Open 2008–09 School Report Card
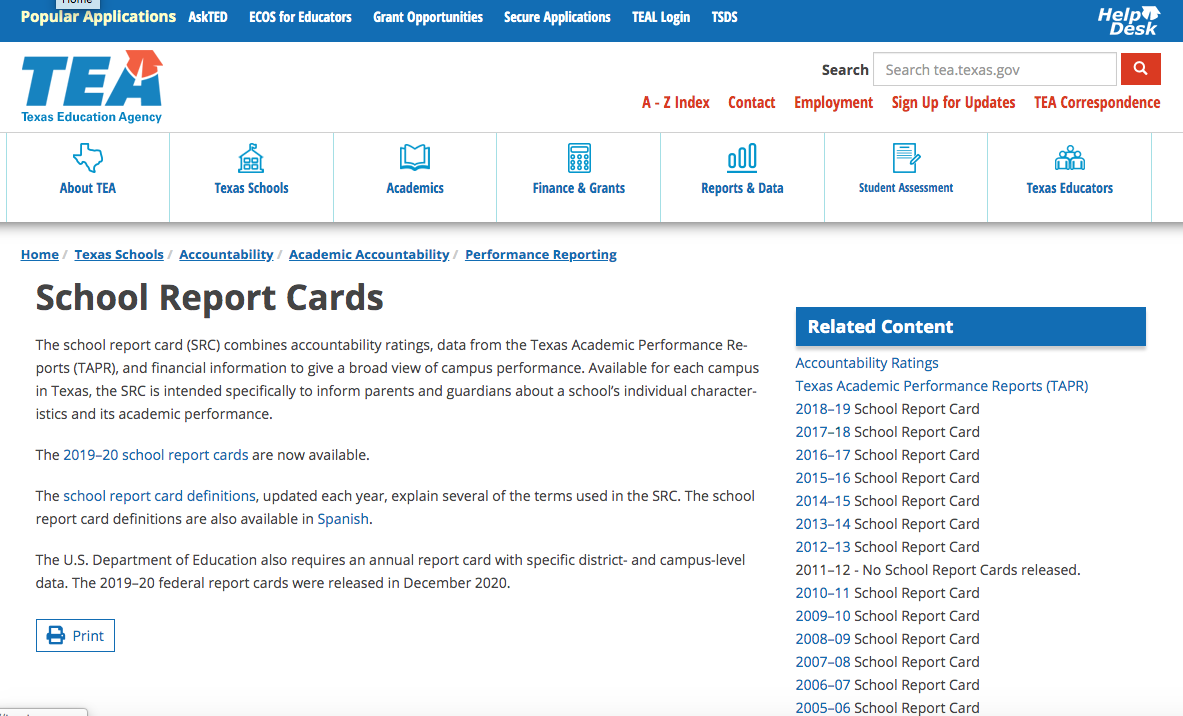Viewport: 1183px width, 716px height. 822,639
